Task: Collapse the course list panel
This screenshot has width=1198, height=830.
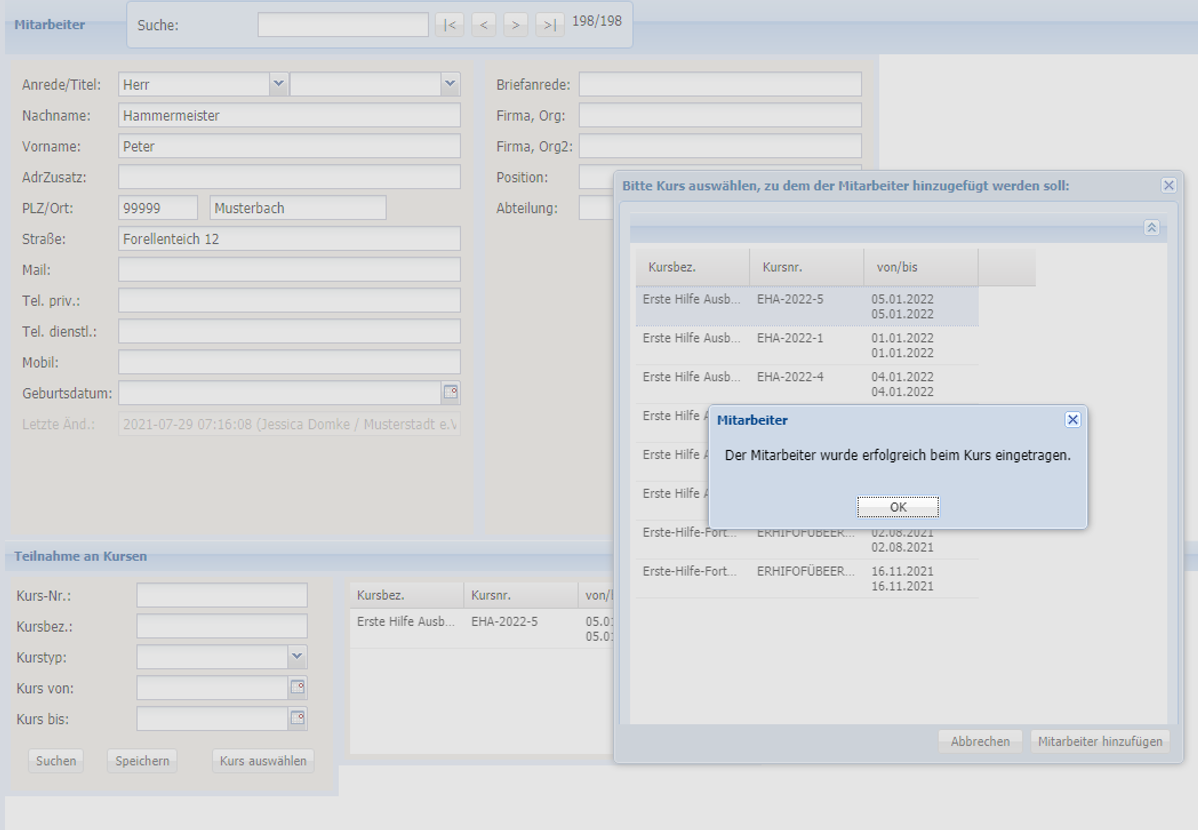Action: (1151, 228)
